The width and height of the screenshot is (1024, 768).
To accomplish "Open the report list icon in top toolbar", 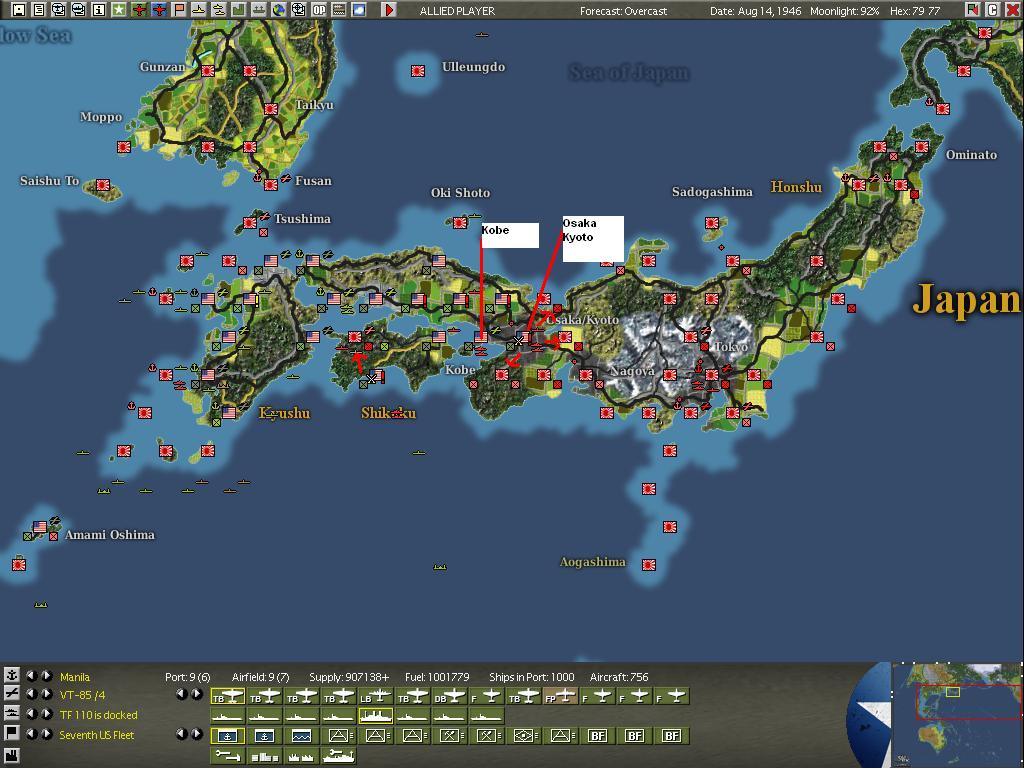I will coord(39,10).
